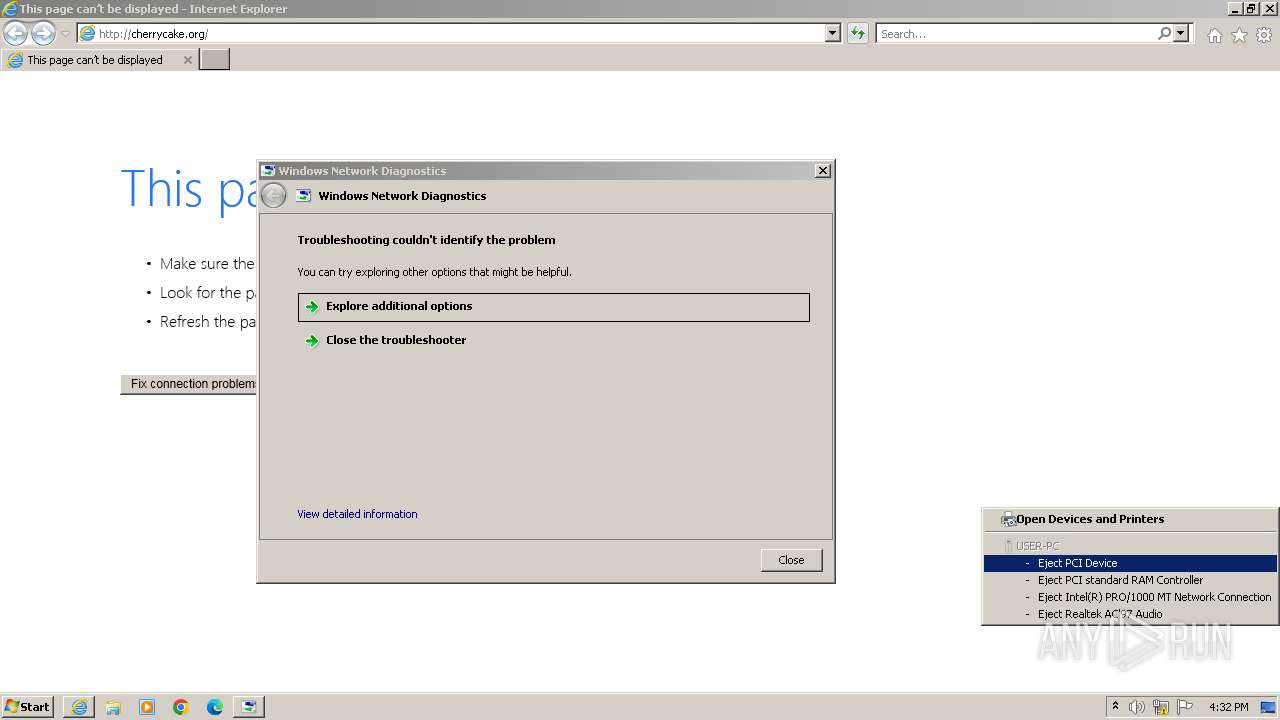Open the View detailed information link

point(357,514)
